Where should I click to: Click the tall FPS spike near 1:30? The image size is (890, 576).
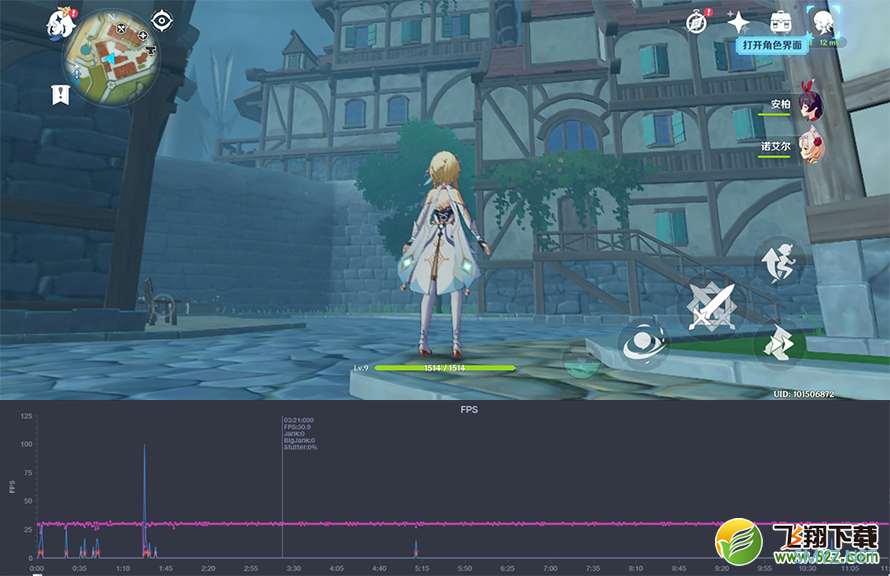click(x=144, y=499)
